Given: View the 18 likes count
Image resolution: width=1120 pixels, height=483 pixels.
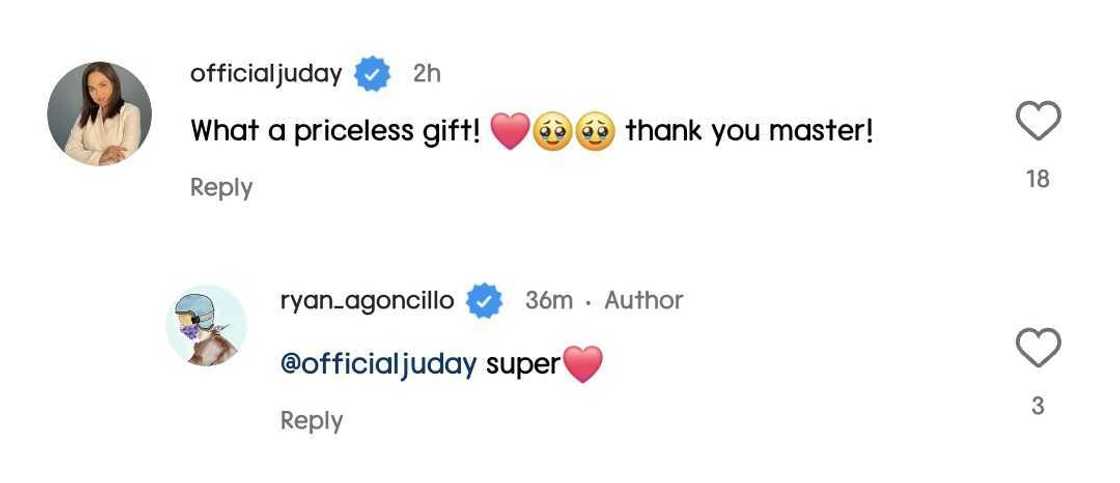Looking at the screenshot, I should tap(1037, 179).
